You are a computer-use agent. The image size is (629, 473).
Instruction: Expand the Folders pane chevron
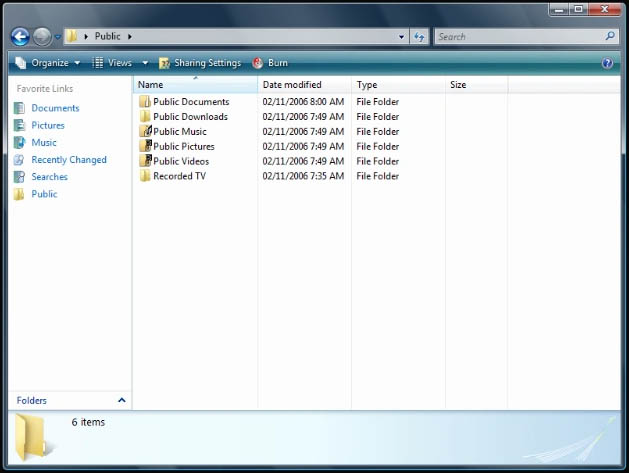click(x=122, y=400)
